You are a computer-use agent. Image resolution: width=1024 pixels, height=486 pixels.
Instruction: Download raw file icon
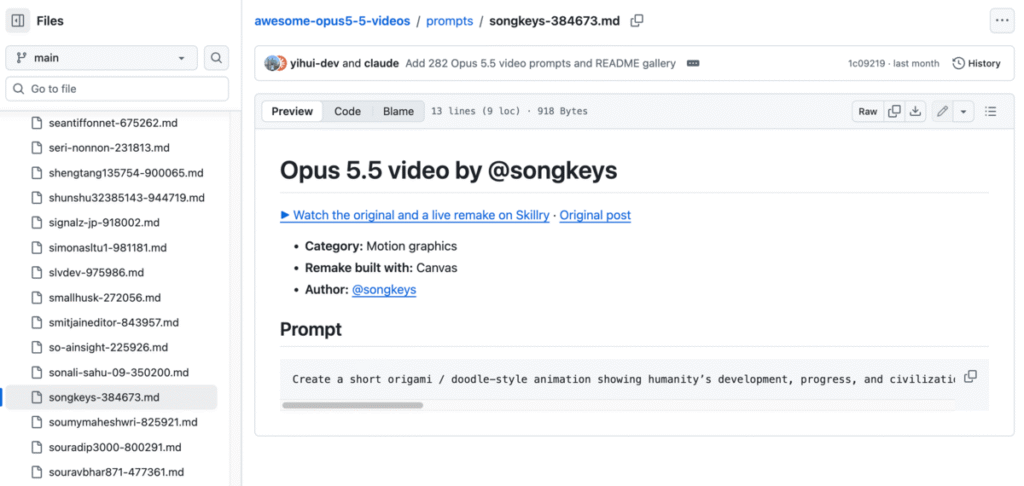[x=916, y=112]
